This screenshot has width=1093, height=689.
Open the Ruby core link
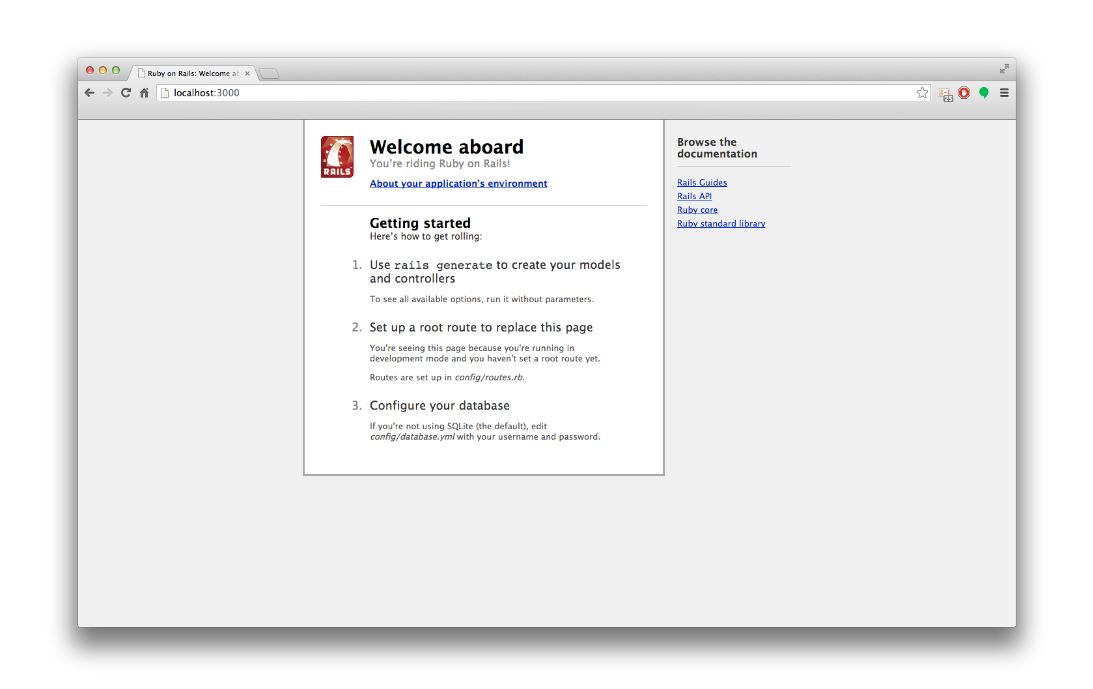pyautogui.click(x=697, y=210)
